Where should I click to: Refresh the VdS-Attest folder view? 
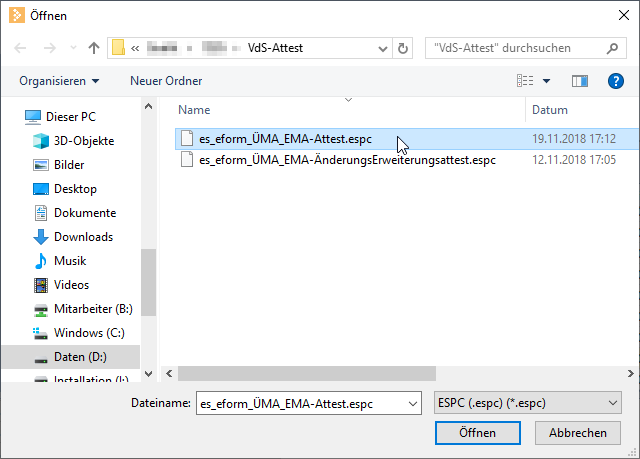pyautogui.click(x=403, y=48)
